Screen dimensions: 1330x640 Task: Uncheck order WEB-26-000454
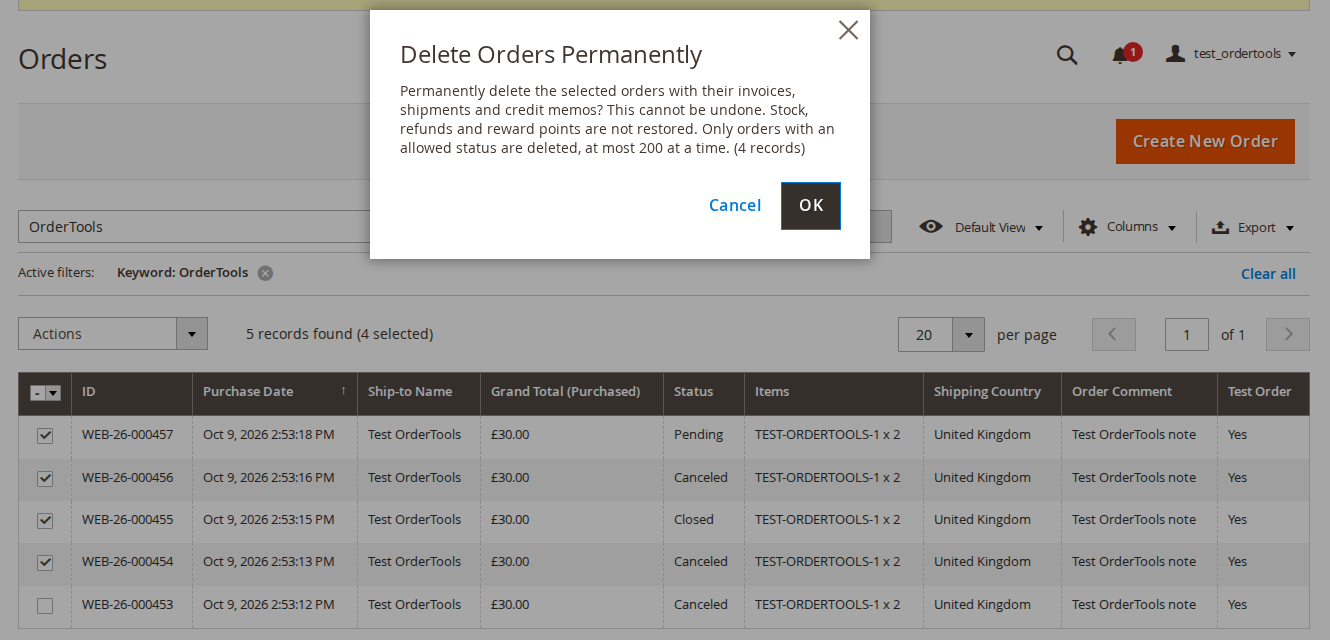(45, 562)
